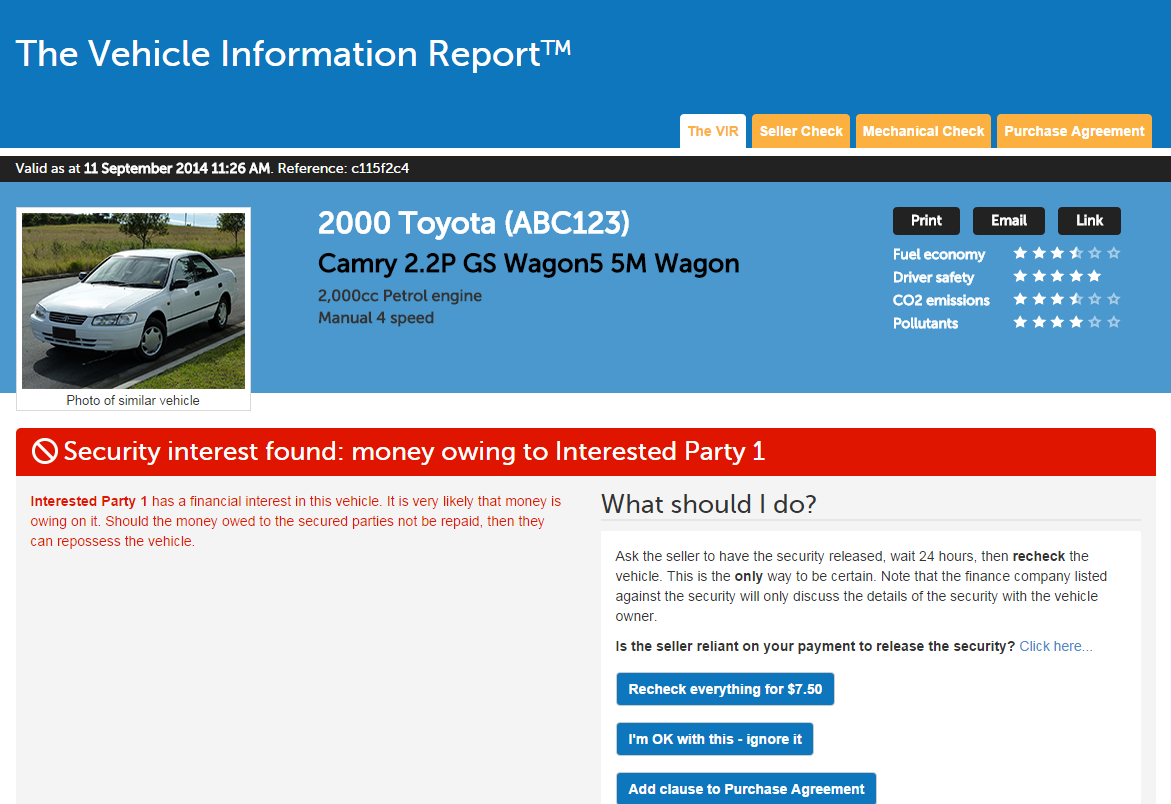Click The Vehicle Information Report title
1171x804 pixels.
(x=293, y=54)
